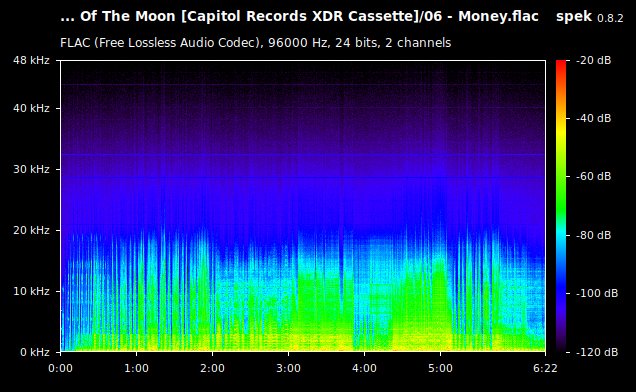
Task: Click the '48 kHz' frequency axis label
Action: [31, 60]
